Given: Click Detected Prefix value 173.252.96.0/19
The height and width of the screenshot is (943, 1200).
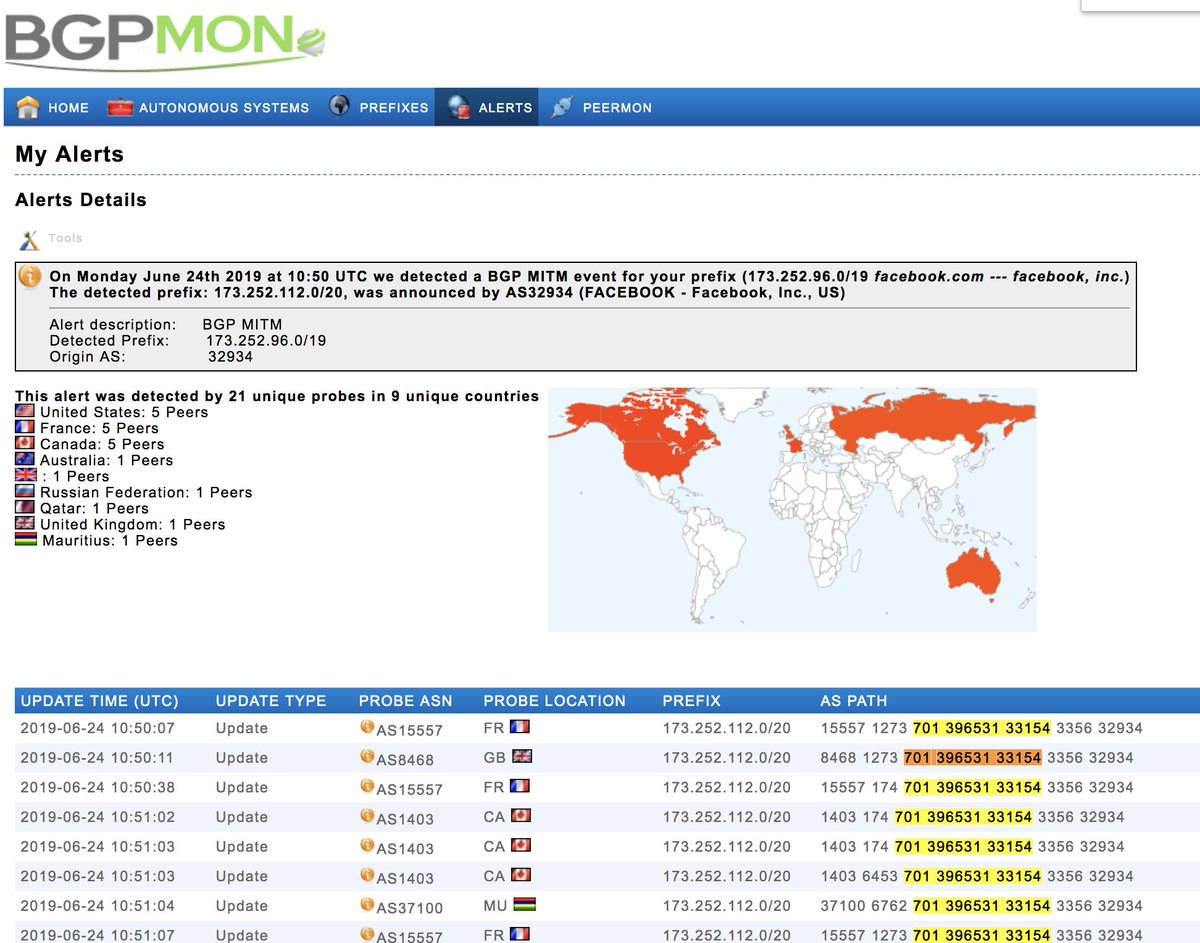Looking at the screenshot, I should 266,341.
